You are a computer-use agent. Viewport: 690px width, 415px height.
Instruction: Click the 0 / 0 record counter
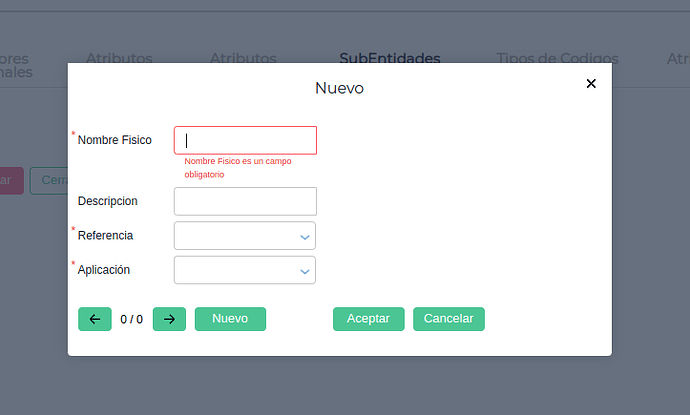coord(132,320)
